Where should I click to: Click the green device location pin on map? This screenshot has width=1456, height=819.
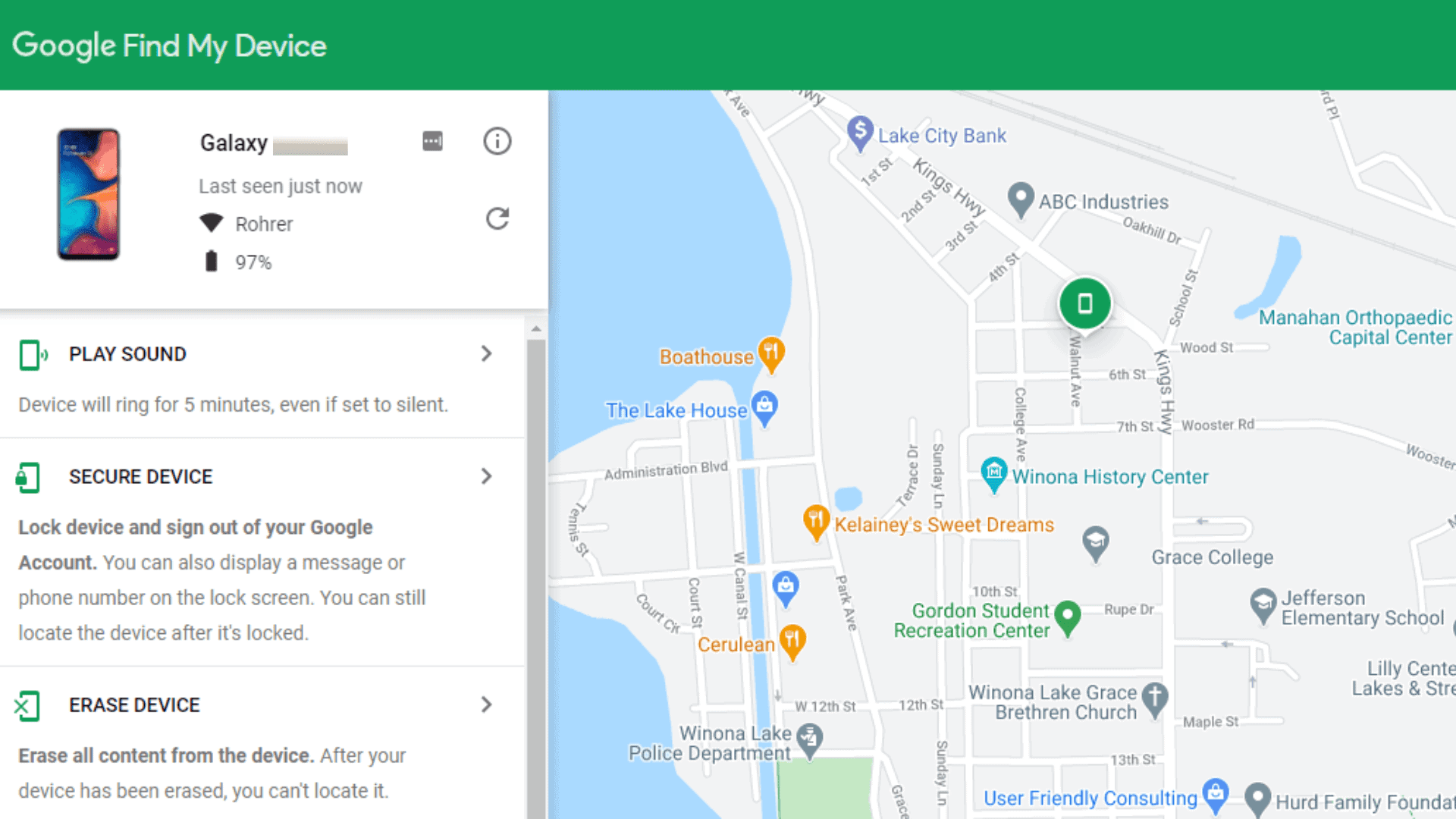click(1083, 303)
